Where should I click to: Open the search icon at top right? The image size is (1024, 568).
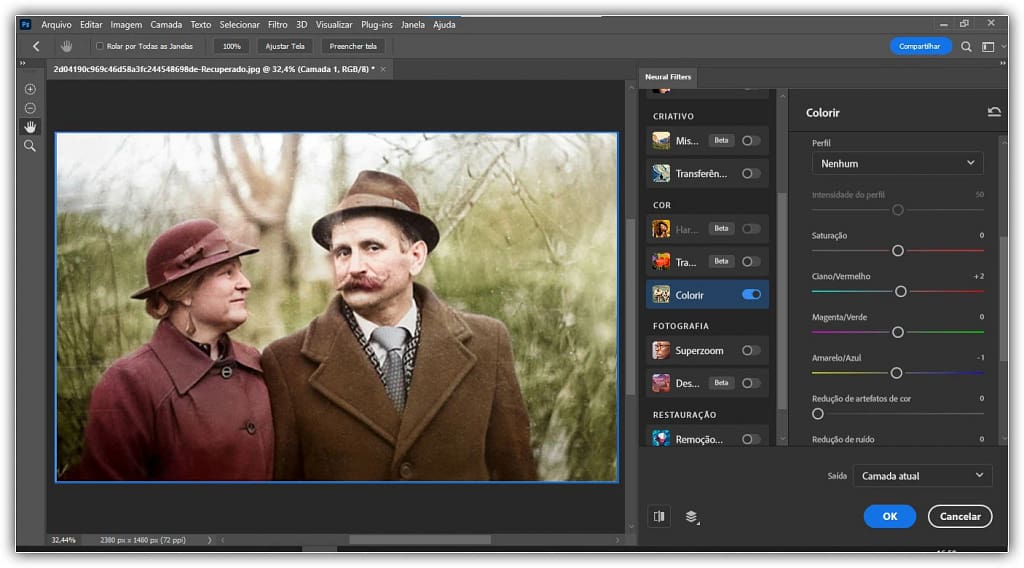[x=966, y=46]
